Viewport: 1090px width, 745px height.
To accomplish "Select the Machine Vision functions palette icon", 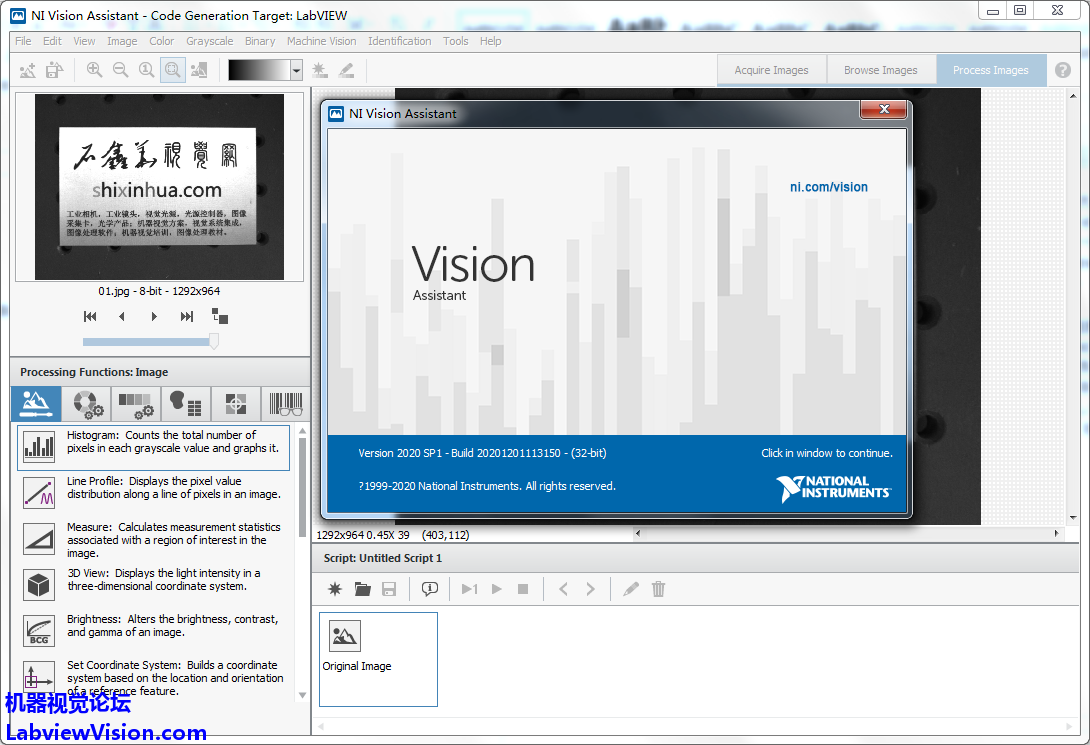I will point(235,404).
